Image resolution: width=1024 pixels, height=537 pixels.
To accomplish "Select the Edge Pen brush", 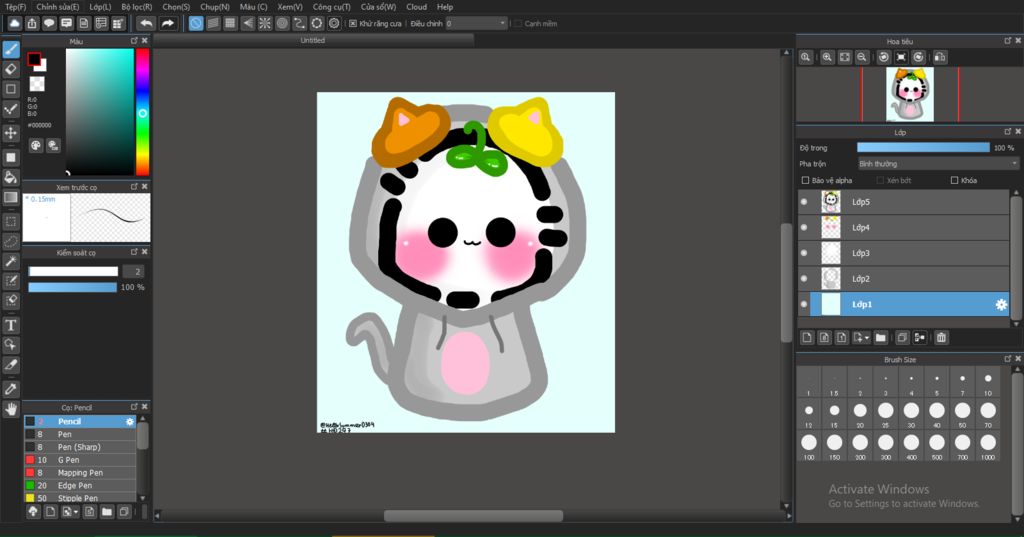I will pos(80,485).
